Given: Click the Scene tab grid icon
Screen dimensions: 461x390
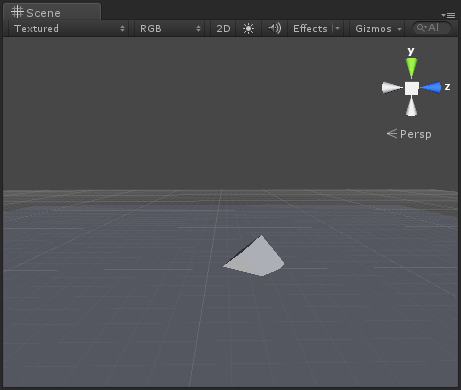Looking at the screenshot, I should click(17, 12).
